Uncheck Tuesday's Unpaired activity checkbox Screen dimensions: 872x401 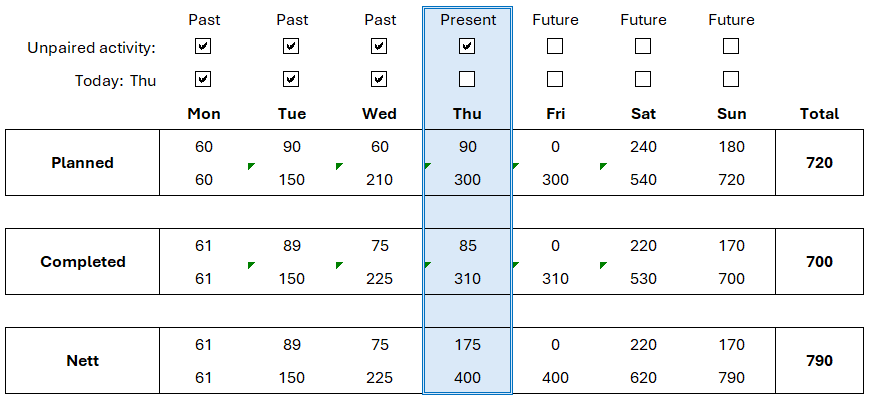(x=291, y=46)
